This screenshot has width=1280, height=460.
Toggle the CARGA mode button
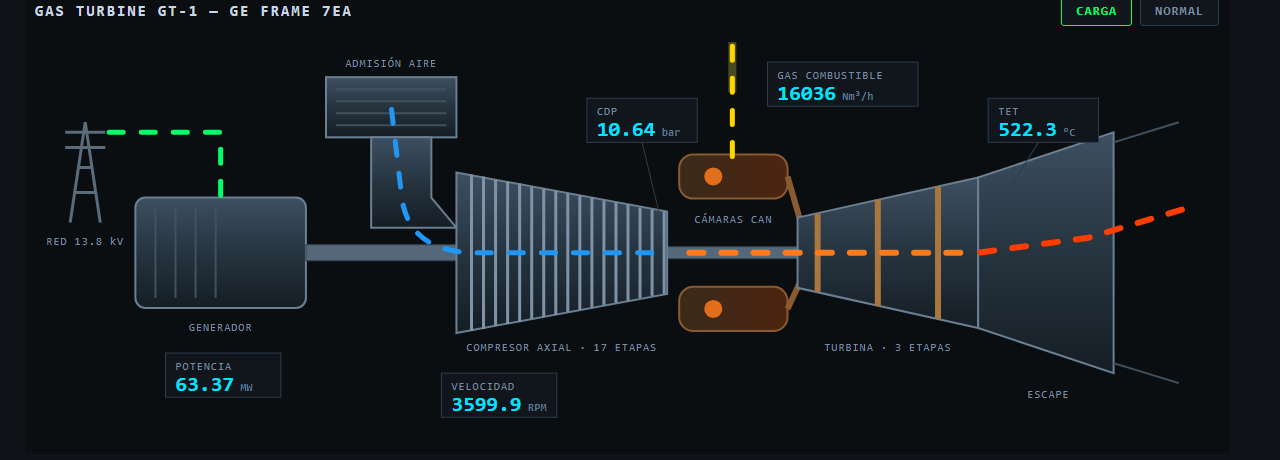click(1096, 11)
